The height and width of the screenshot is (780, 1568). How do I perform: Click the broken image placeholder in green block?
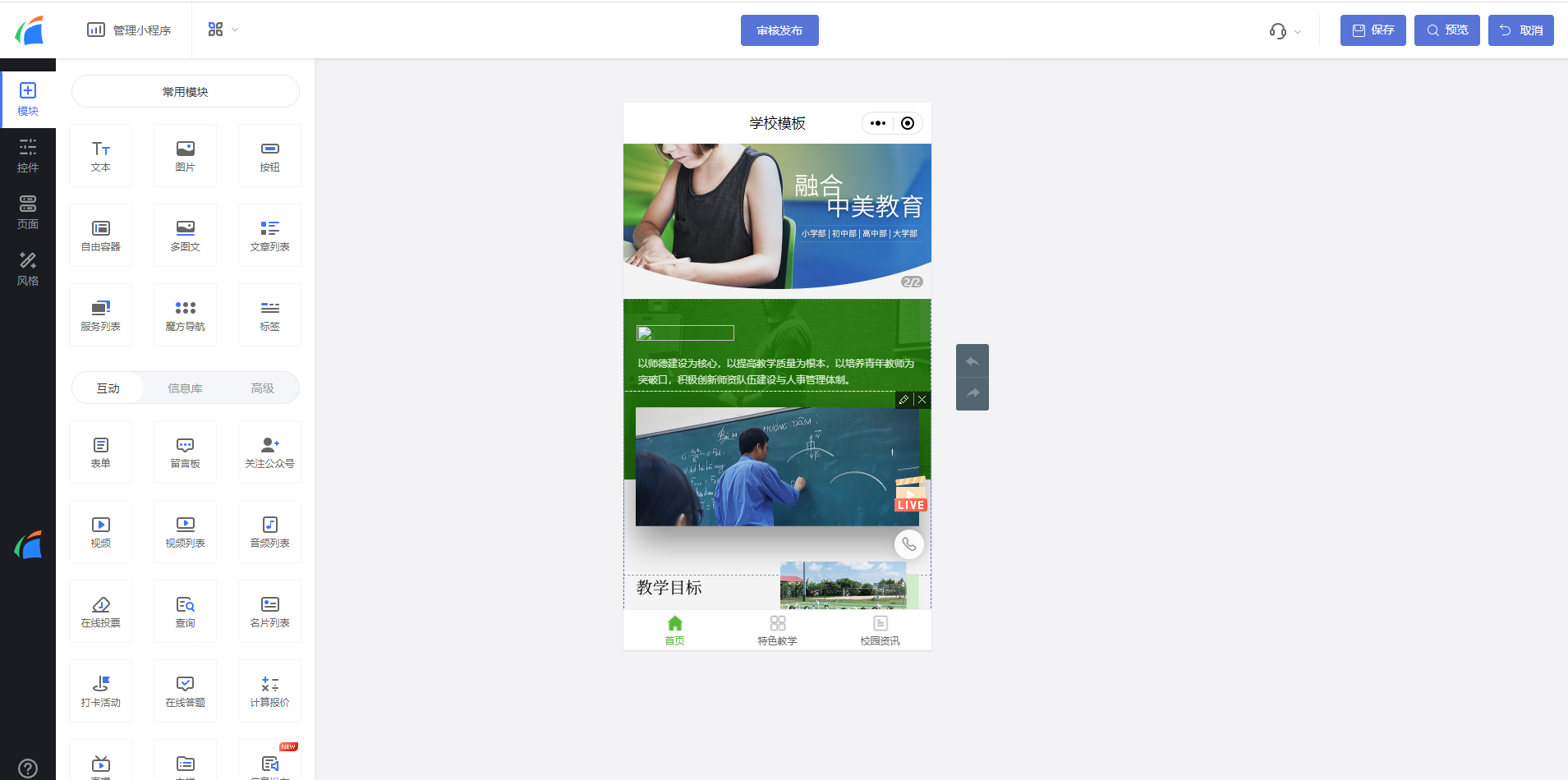pyautogui.click(x=685, y=333)
